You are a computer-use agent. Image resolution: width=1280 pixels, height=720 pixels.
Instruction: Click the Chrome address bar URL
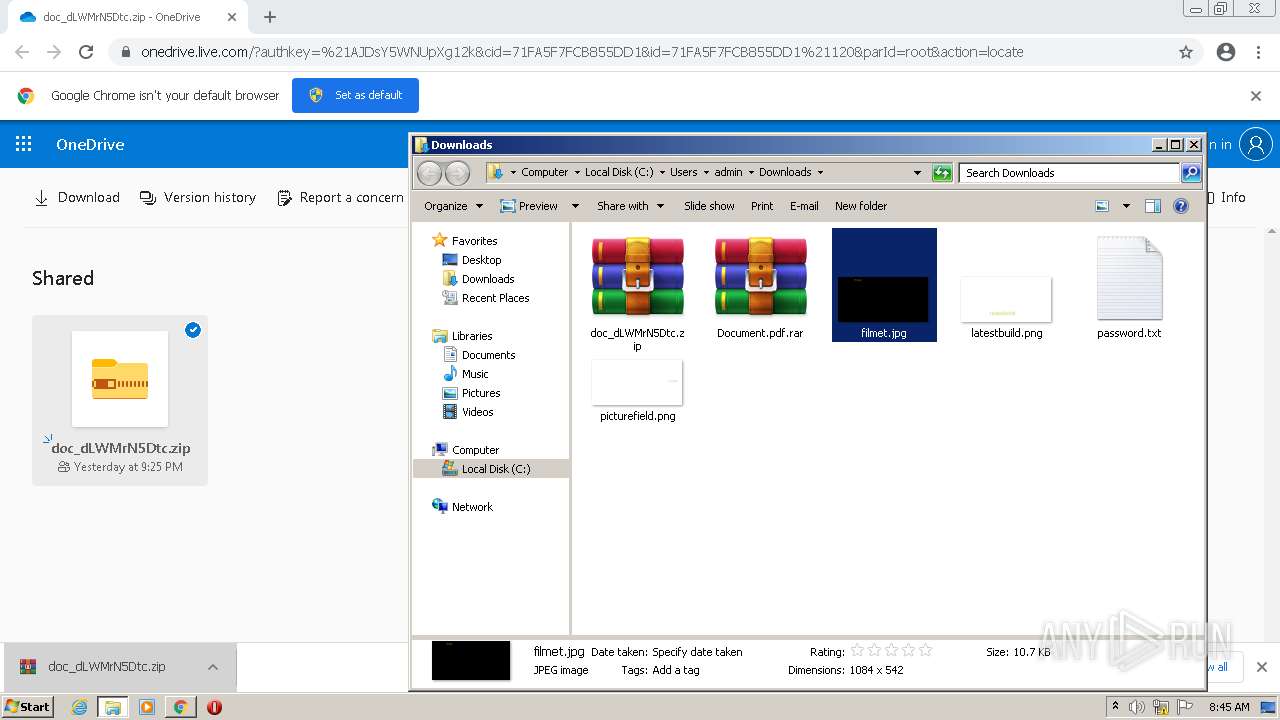(x=582, y=52)
